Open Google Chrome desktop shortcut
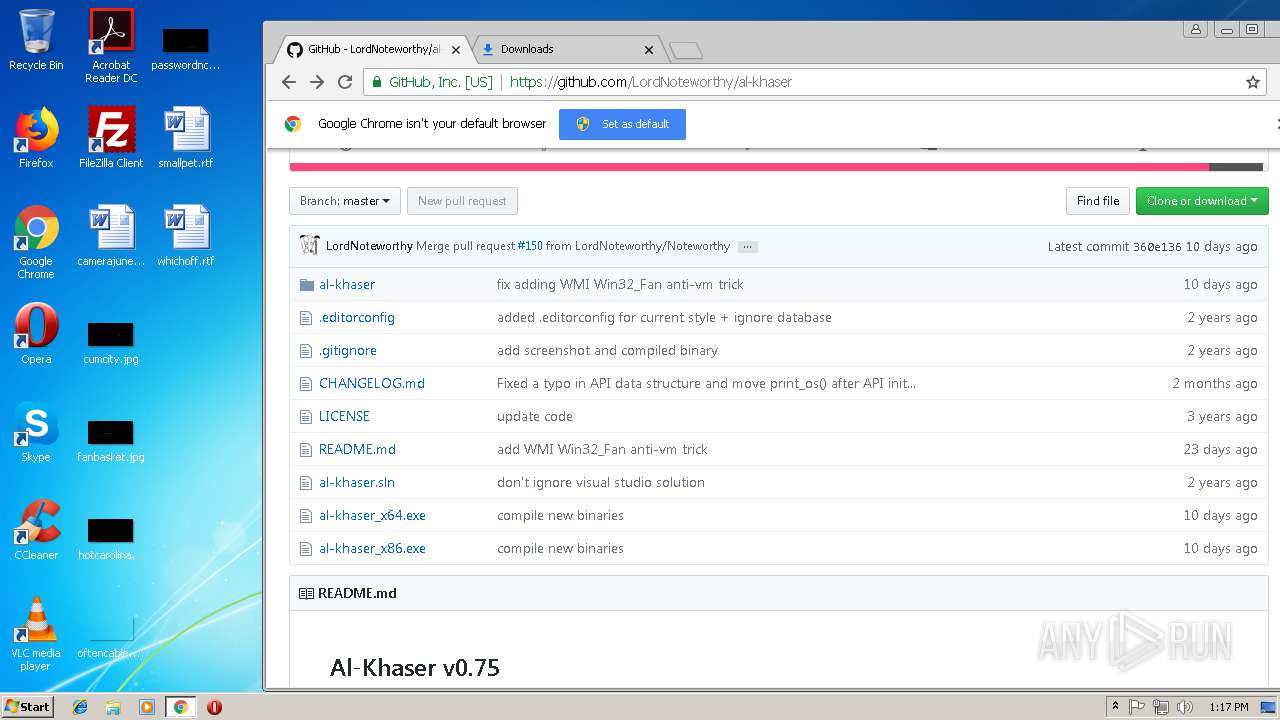The width and height of the screenshot is (1280, 720). (x=36, y=243)
